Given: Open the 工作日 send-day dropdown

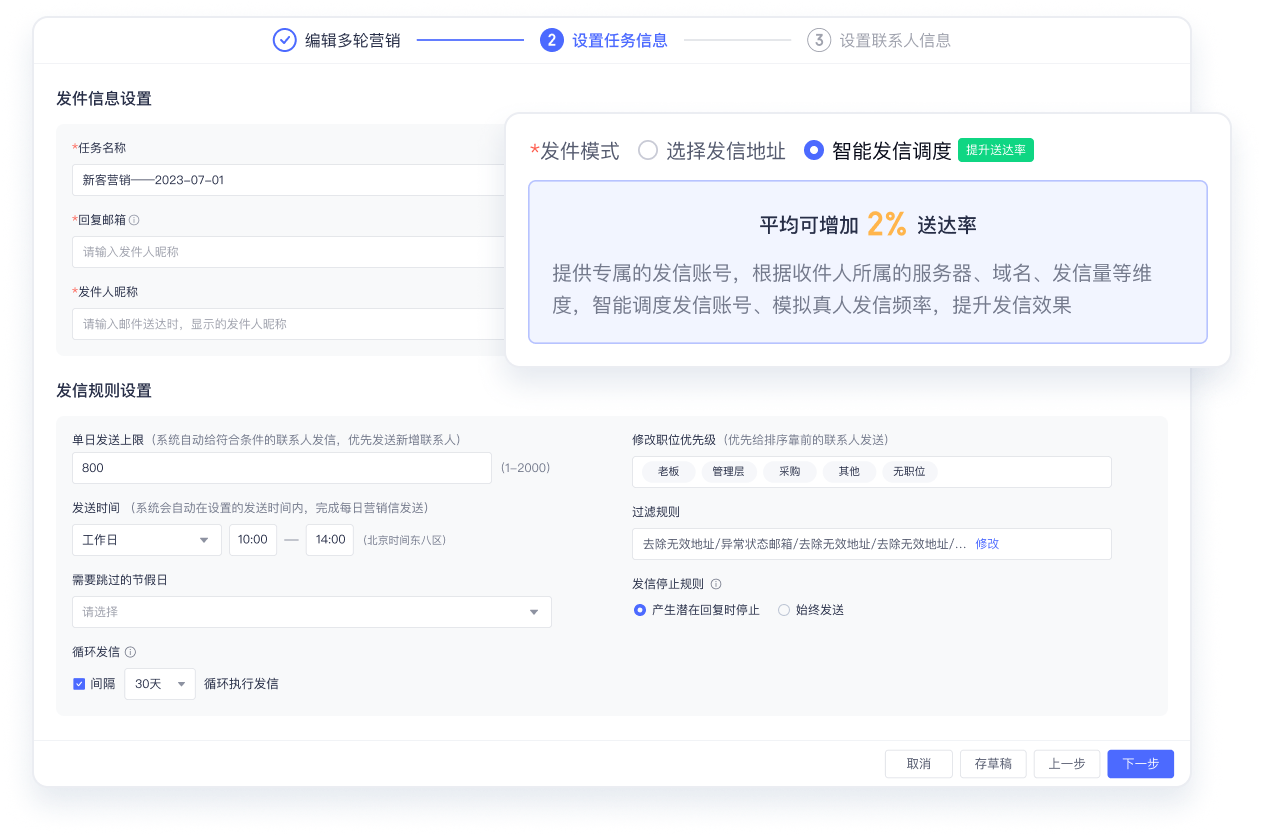Looking at the screenshot, I should (147, 540).
